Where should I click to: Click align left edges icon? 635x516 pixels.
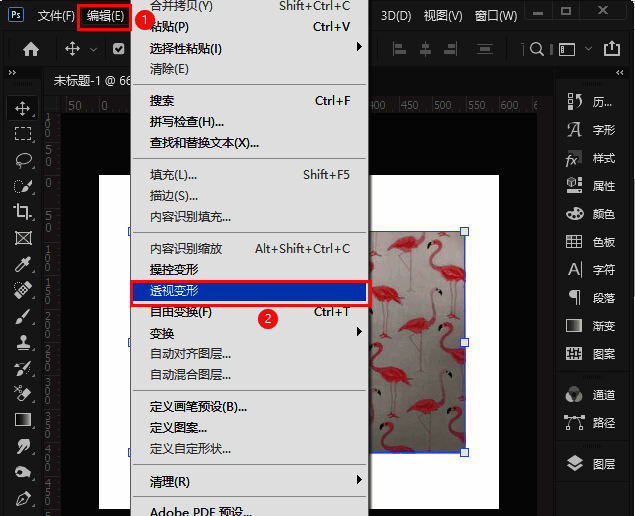399,49
